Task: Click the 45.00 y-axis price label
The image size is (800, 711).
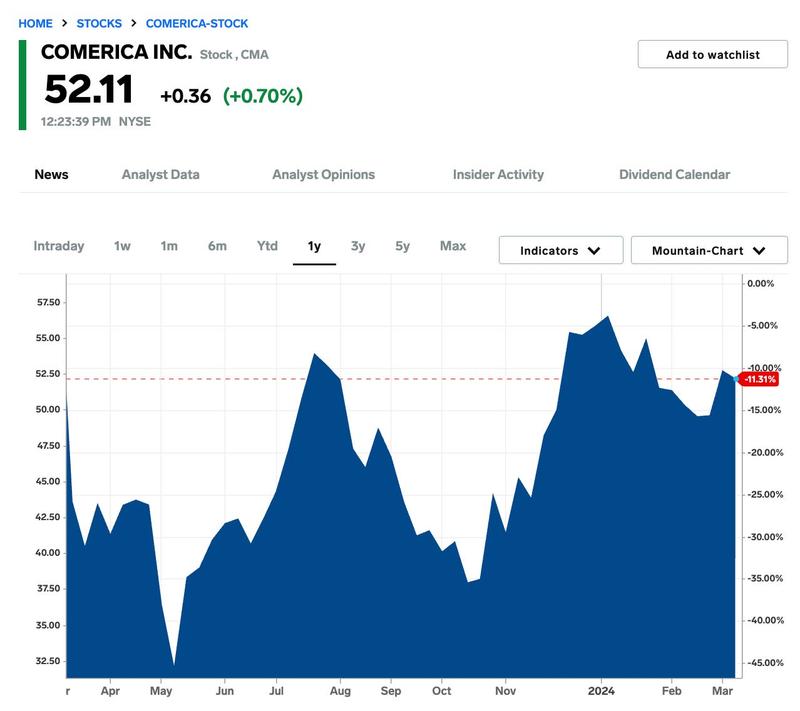Action: point(48,481)
